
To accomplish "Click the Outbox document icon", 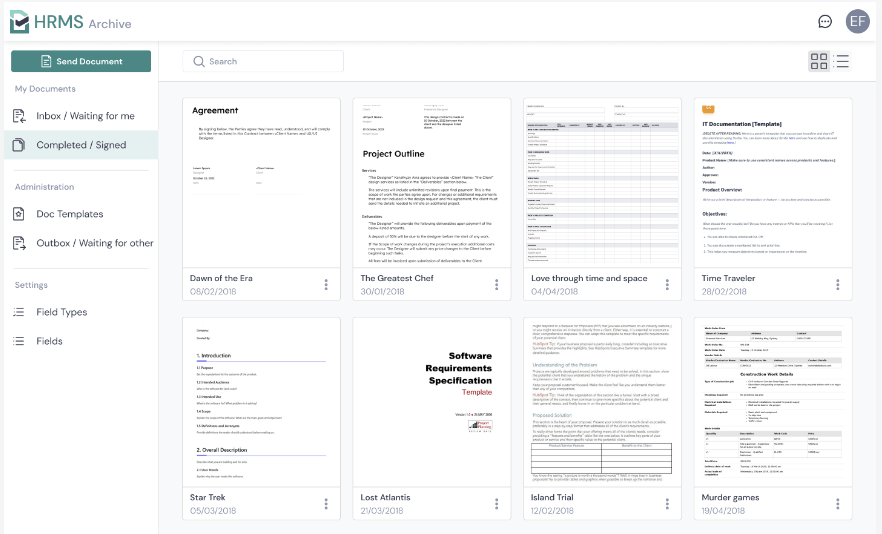I will coord(19,243).
